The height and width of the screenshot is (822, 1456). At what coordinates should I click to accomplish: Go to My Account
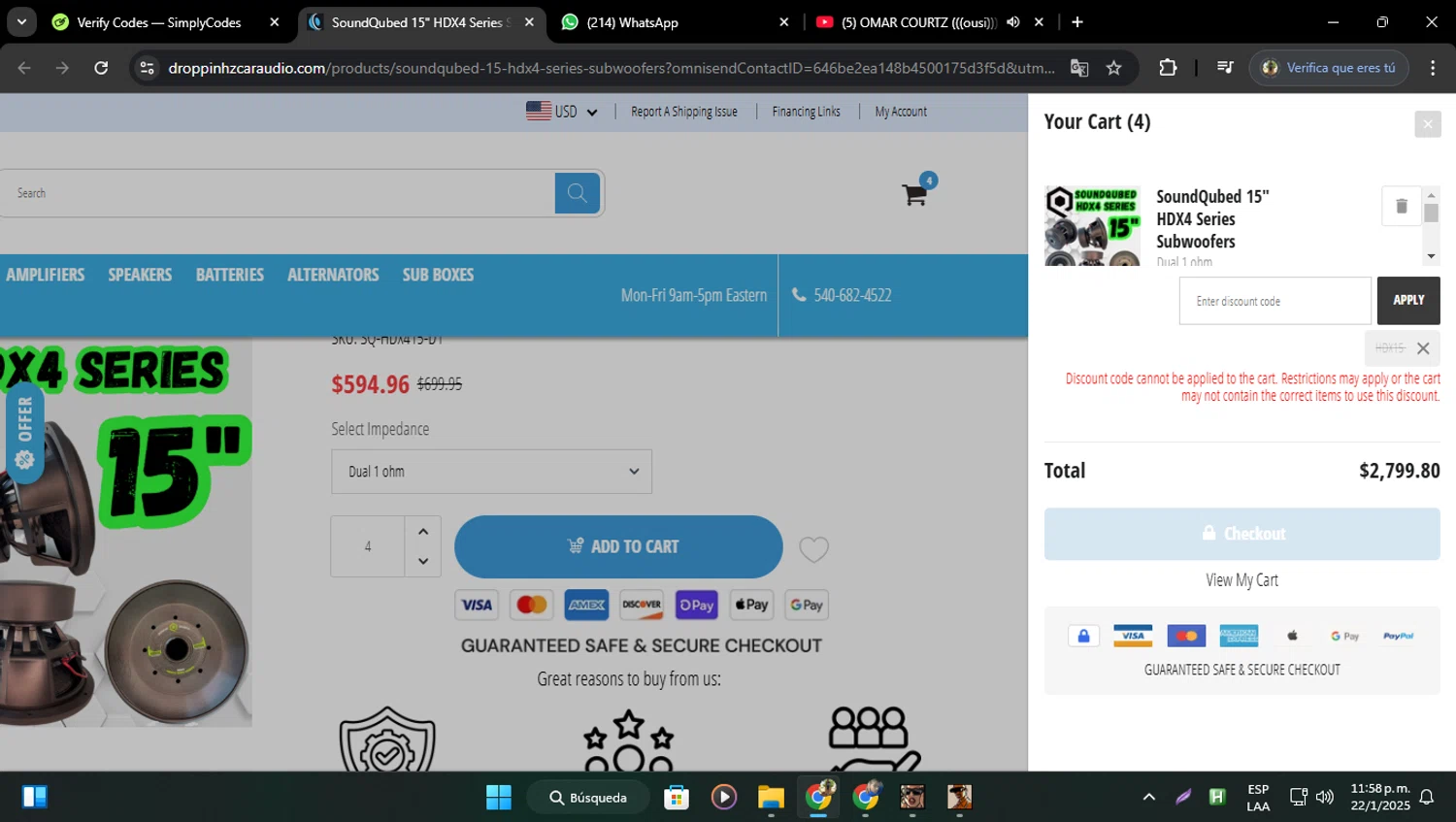pos(901,112)
